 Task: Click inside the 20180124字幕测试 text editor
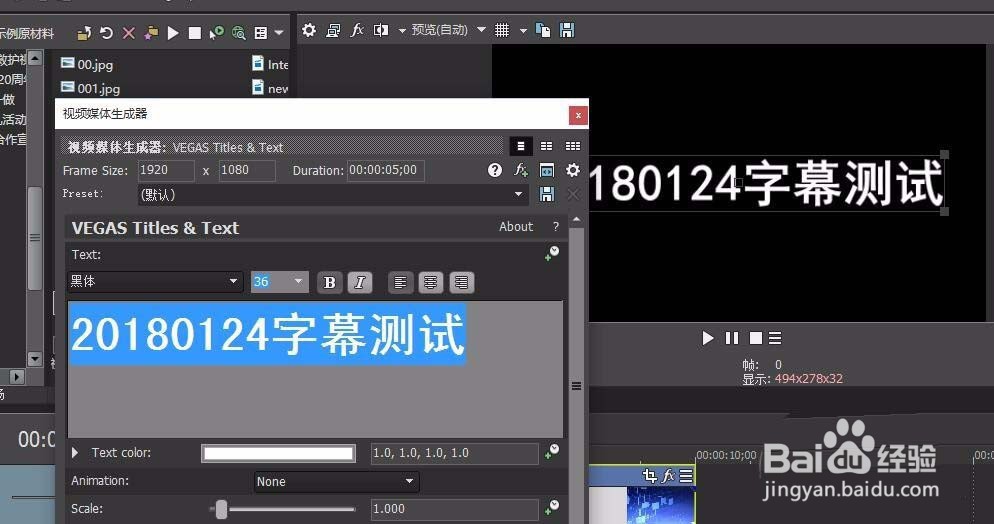coord(315,369)
